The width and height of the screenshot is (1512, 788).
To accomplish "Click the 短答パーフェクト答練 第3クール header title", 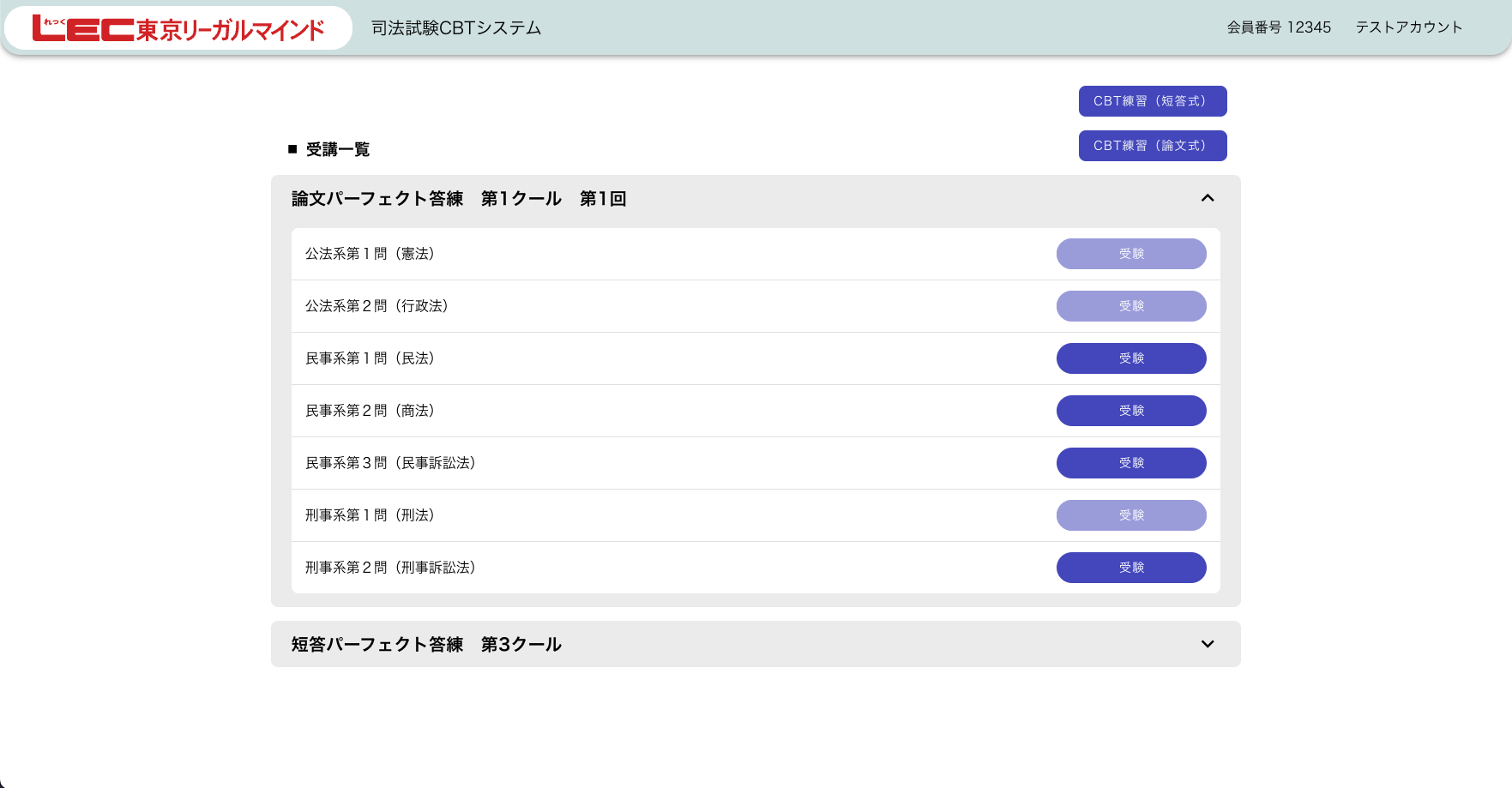I will (426, 645).
